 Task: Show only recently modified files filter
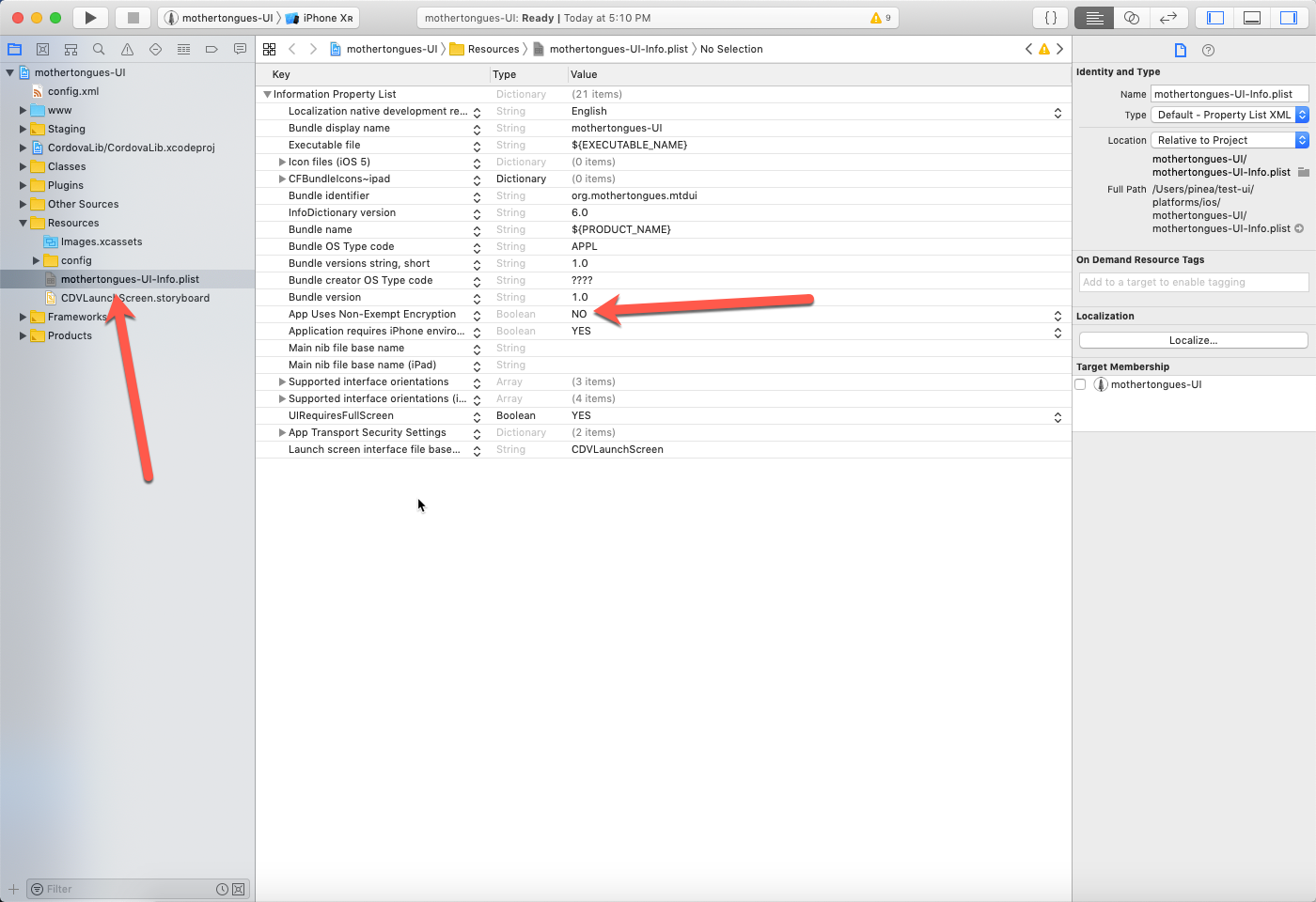tap(222, 889)
